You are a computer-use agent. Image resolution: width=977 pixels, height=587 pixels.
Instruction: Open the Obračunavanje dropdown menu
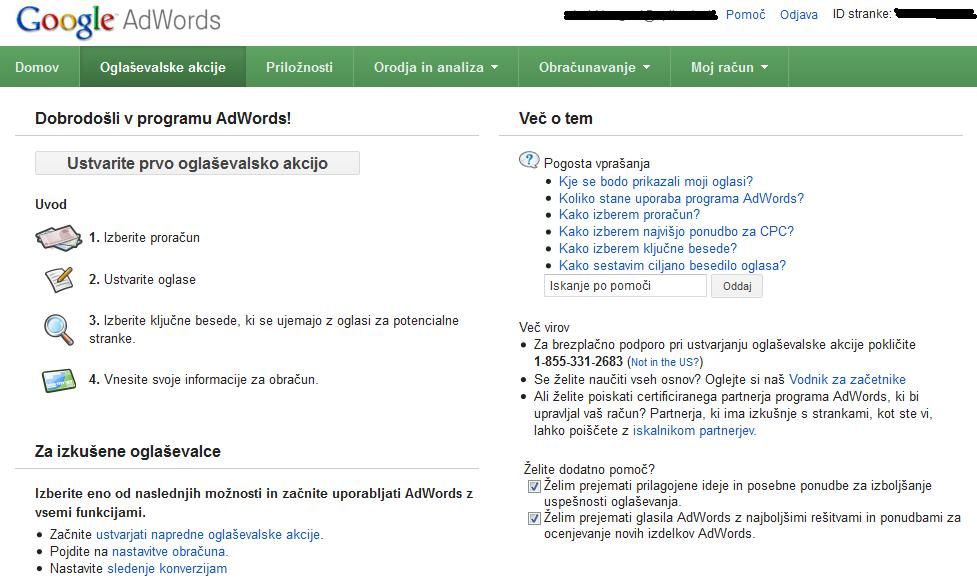click(594, 68)
